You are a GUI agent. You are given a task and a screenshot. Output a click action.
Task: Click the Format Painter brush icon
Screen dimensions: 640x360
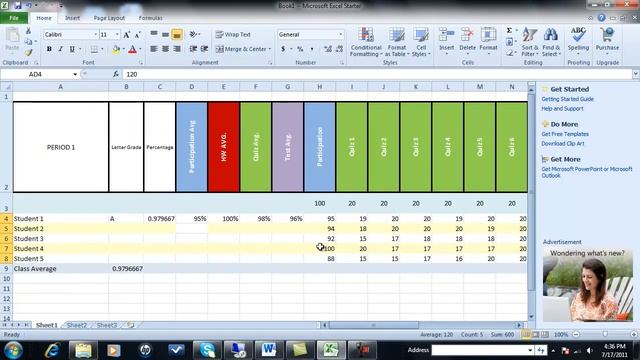28,52
